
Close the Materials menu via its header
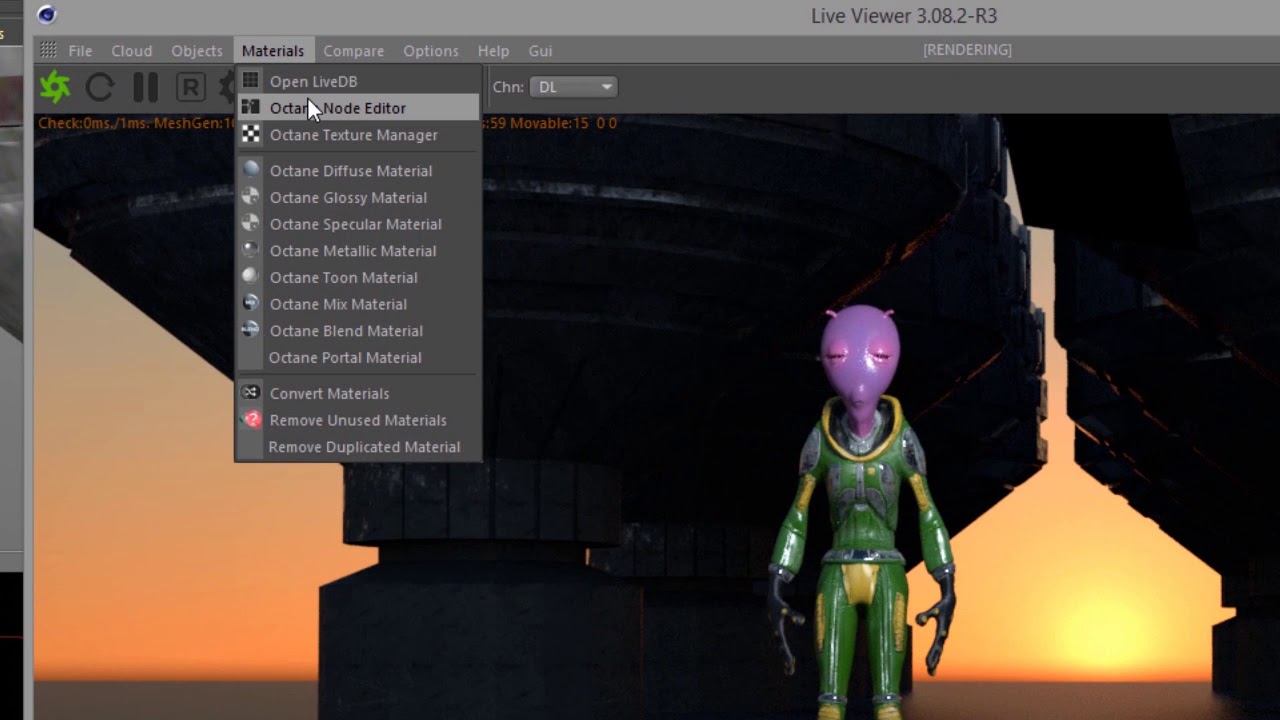click(273, 51)
